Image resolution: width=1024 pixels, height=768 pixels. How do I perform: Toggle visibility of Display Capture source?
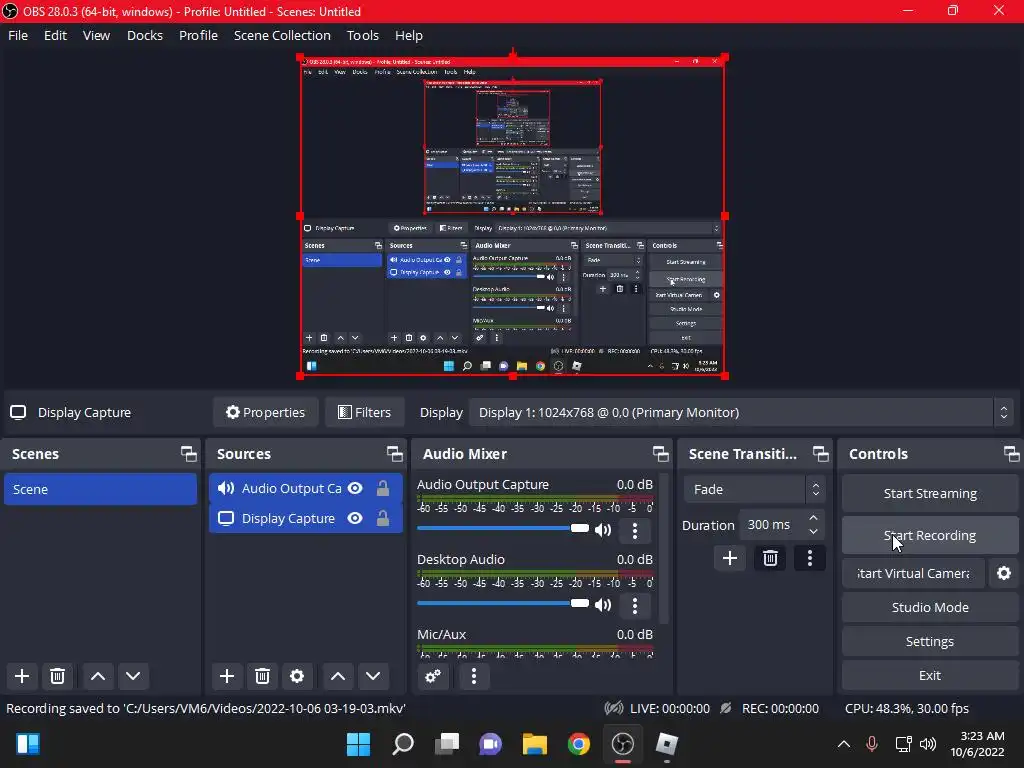(x=355, y=518)
